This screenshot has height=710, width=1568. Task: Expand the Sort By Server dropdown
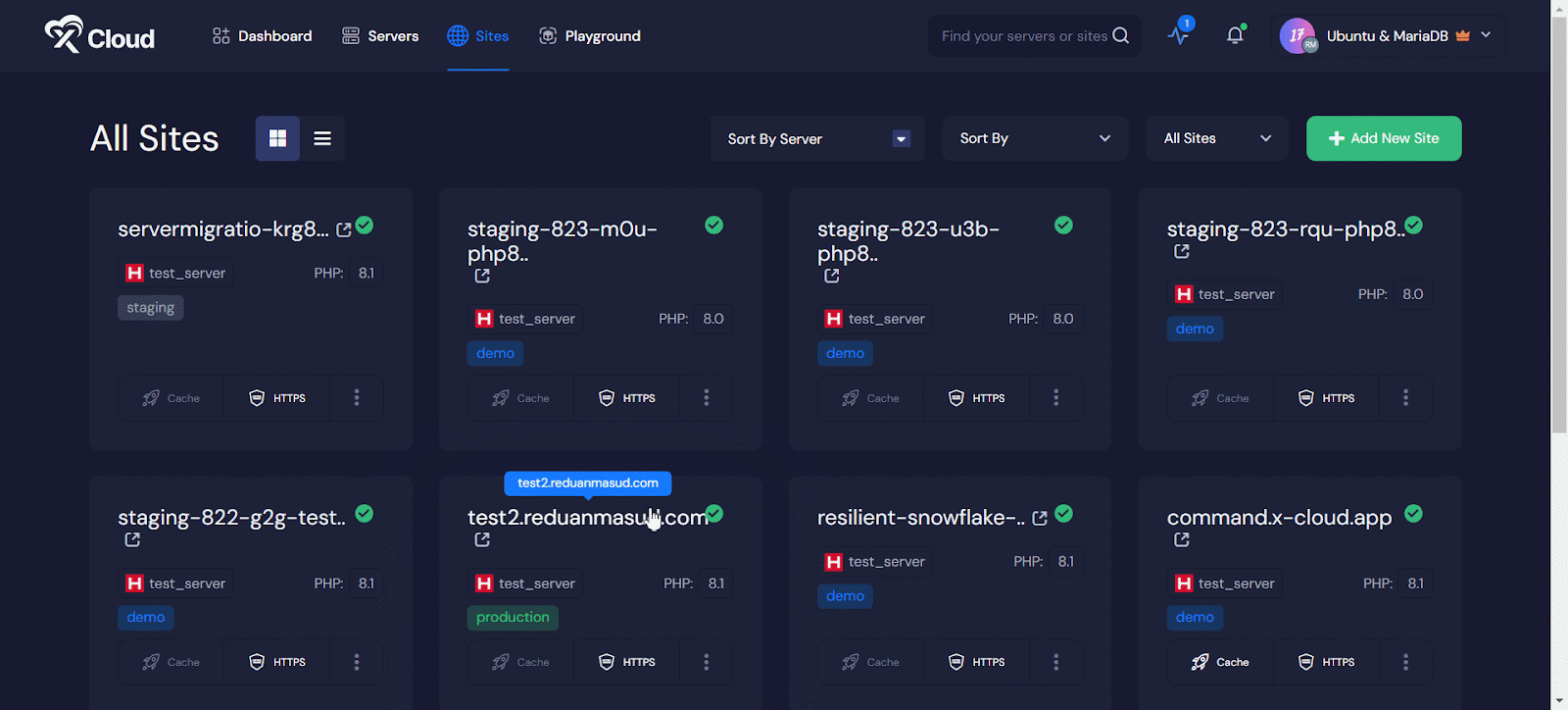[x=816, y=138]
